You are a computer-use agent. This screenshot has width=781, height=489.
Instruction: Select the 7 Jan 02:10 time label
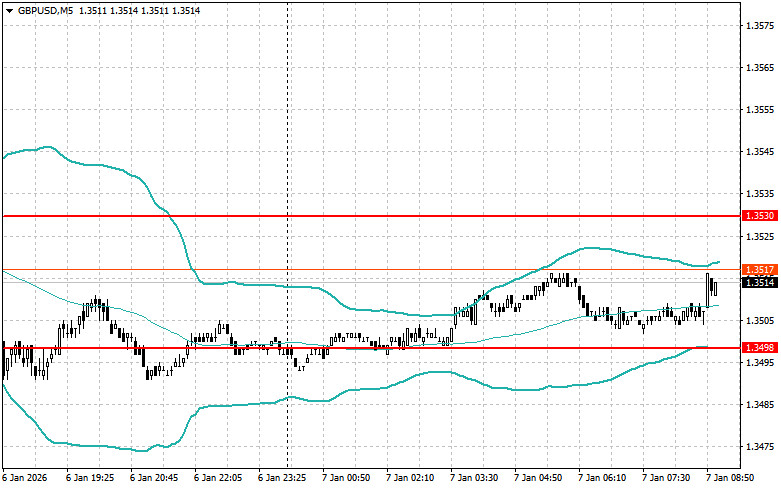(410, 478)
